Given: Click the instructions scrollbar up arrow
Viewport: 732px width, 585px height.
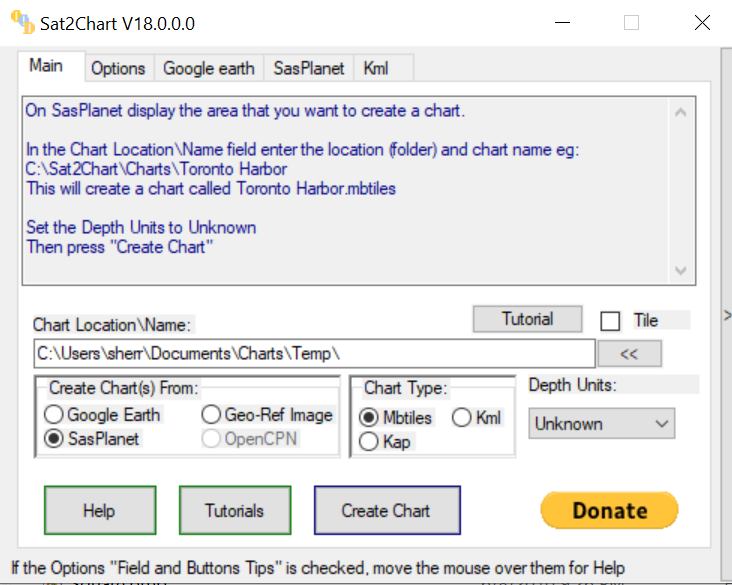Looking at the screenshot, I should click(x=681, y=112).
